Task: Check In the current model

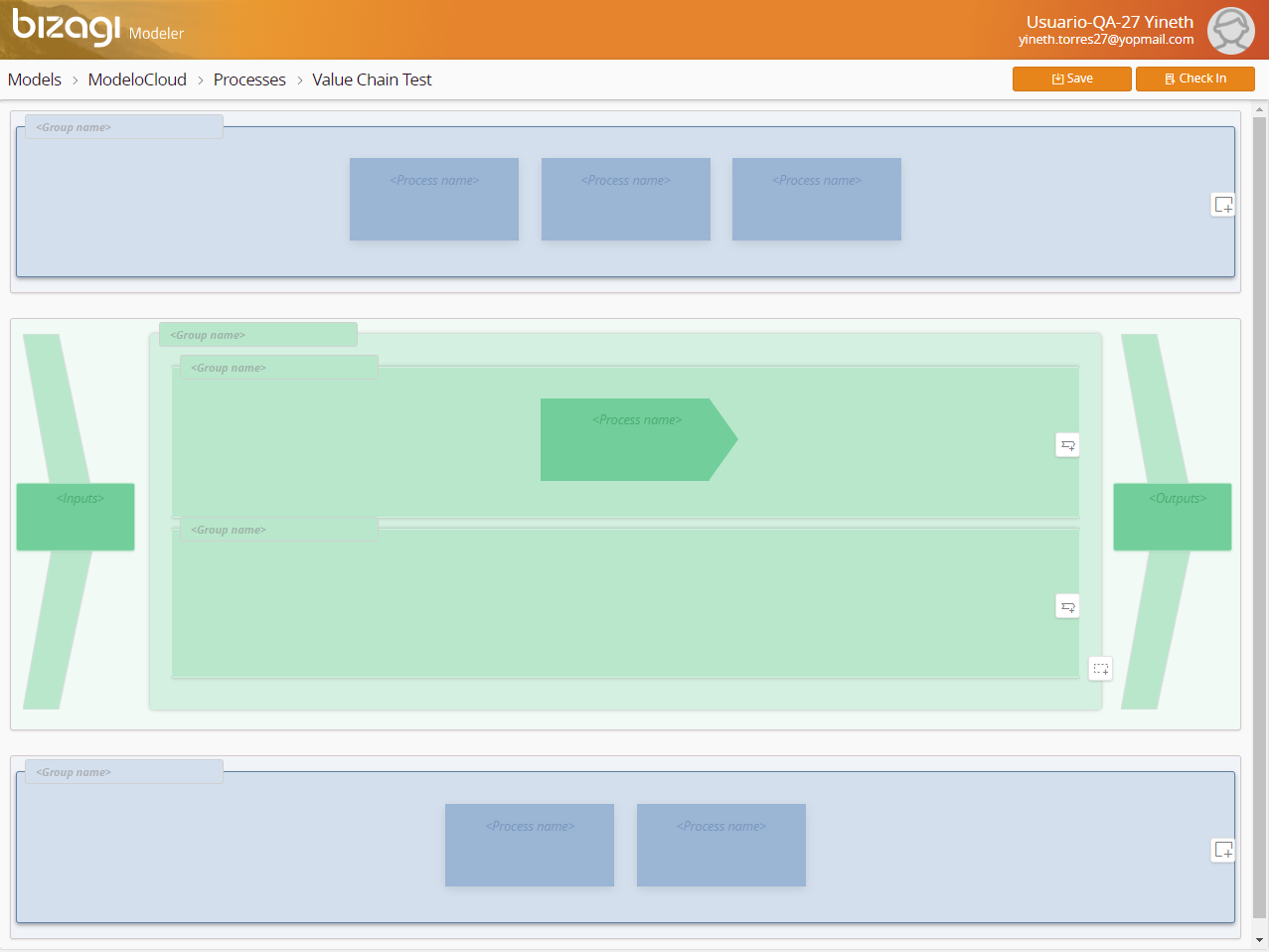Action: point(1194,79)
